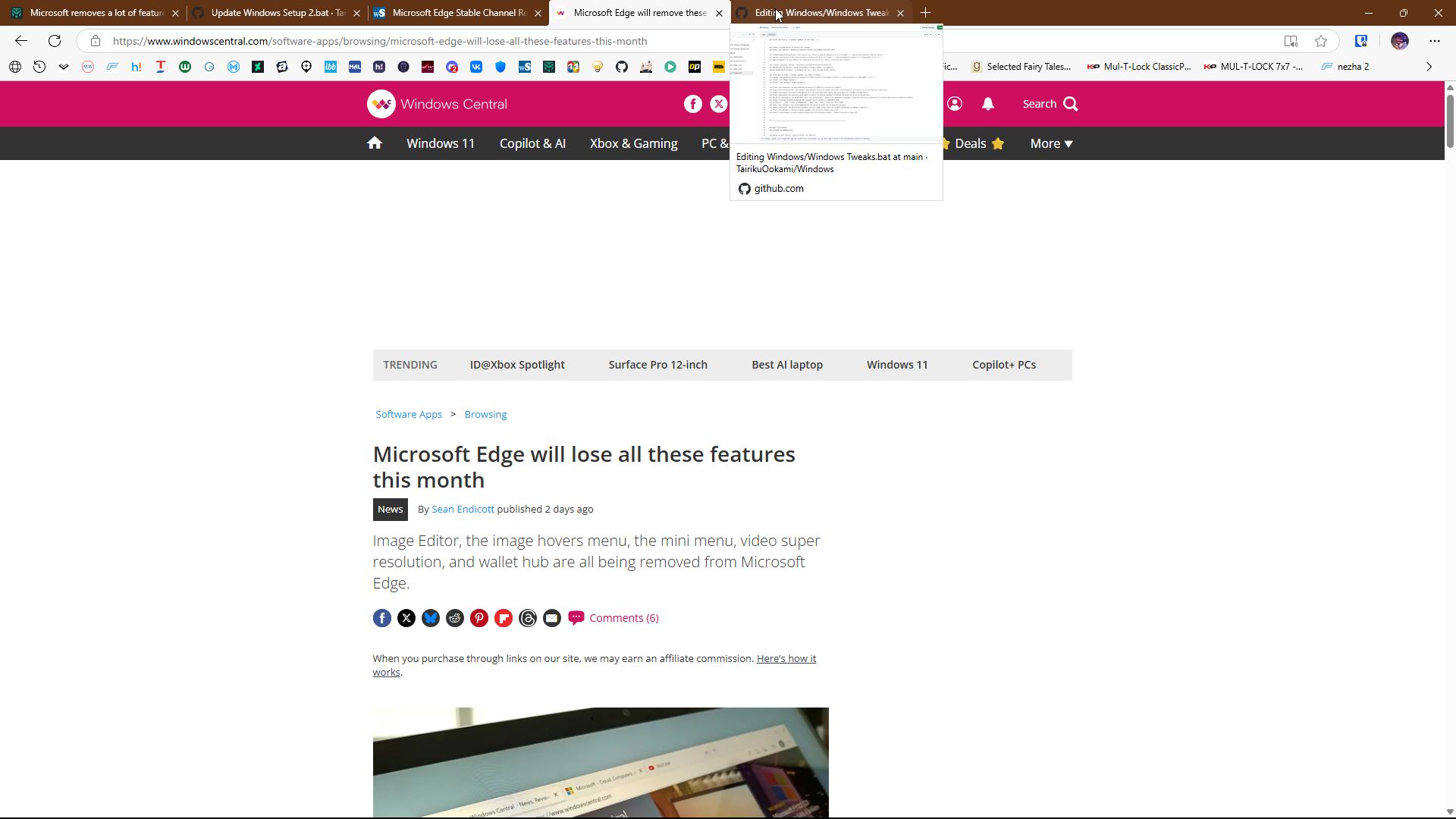This screenshot has width=1456, height=819.
Task: Open the browser profile avatar
Action: tap(1400, 41)
